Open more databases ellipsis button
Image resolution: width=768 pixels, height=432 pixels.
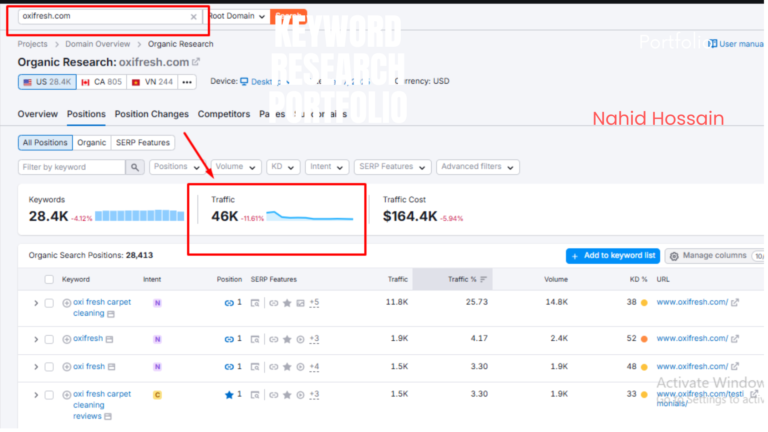[187, 82]
